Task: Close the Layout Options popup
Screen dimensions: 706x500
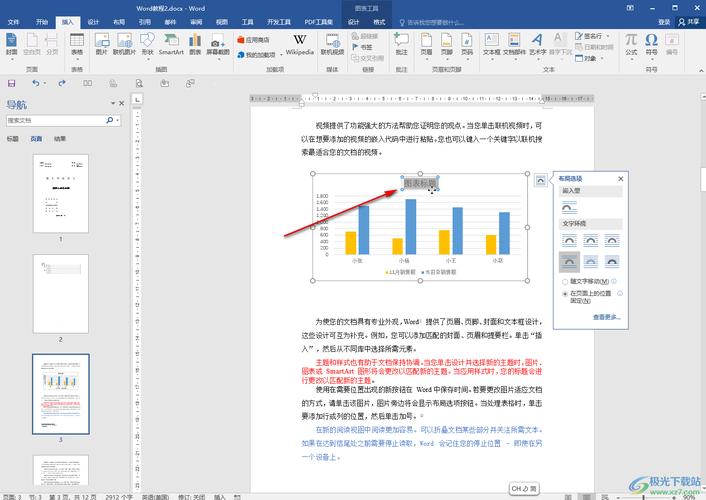Action: [x=620, y=179]
